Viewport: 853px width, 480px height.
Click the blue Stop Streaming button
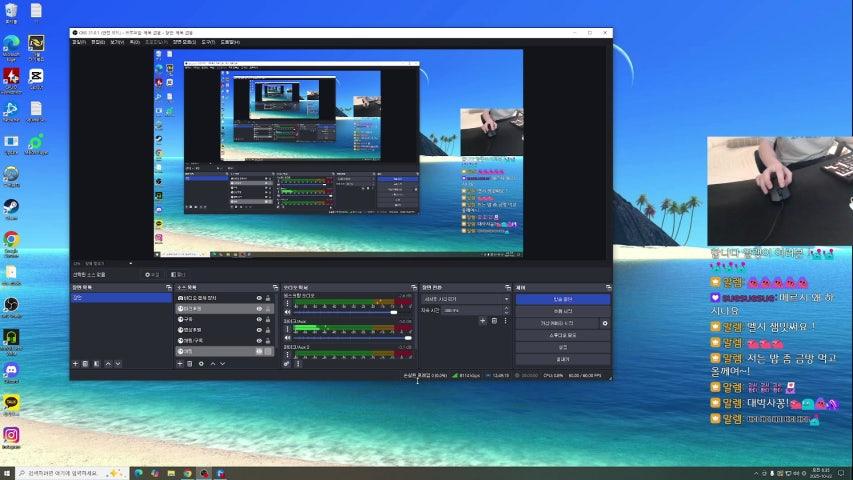tap(562, 299)
